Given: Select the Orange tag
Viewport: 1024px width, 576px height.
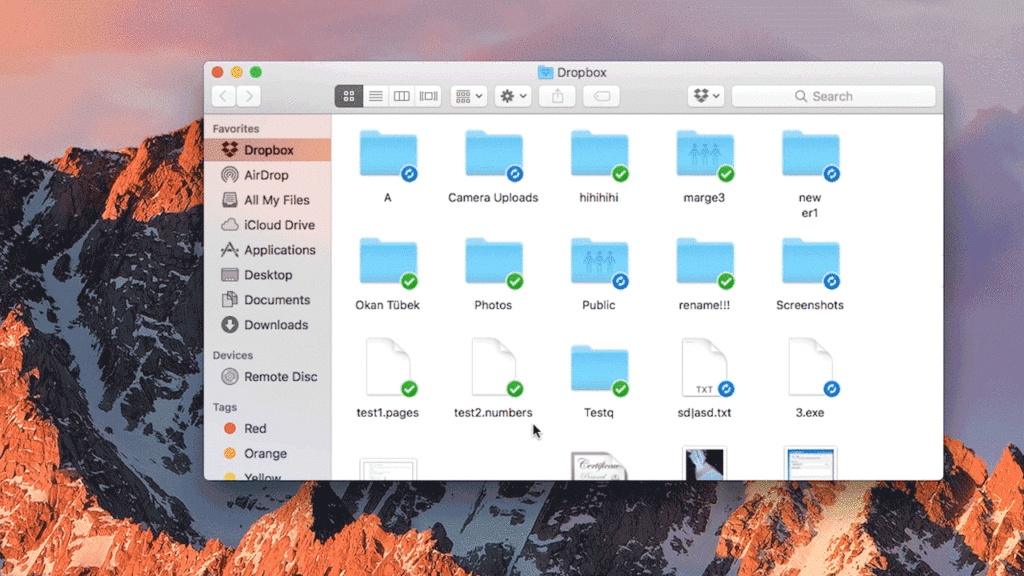Looking at the screenshot, I should tap(268, 453).
